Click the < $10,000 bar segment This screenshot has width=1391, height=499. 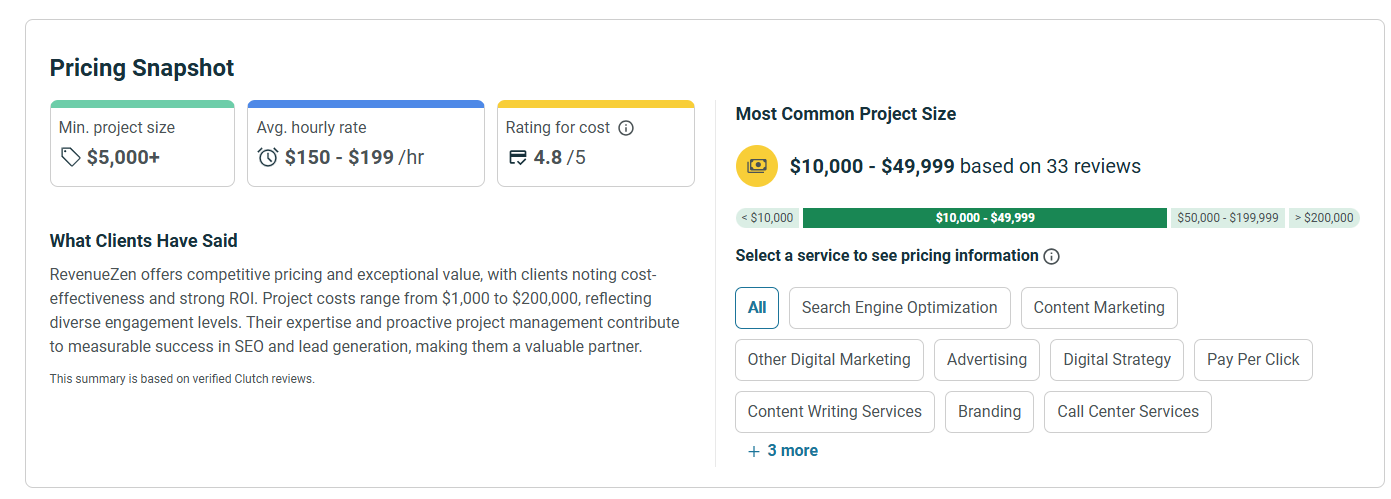click(767, 218)
